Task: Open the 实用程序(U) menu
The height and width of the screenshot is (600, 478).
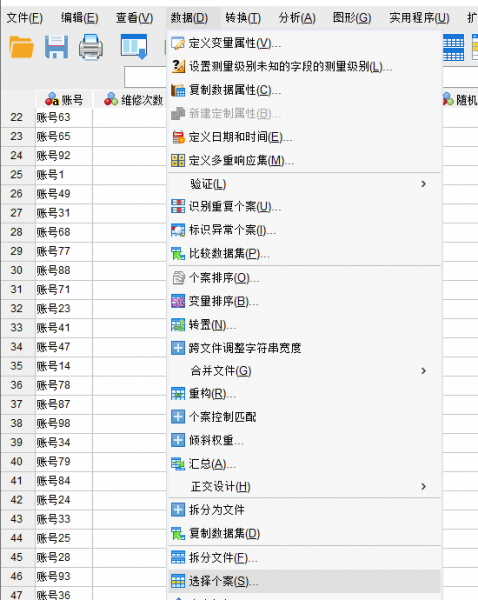Action: (419, 18)
